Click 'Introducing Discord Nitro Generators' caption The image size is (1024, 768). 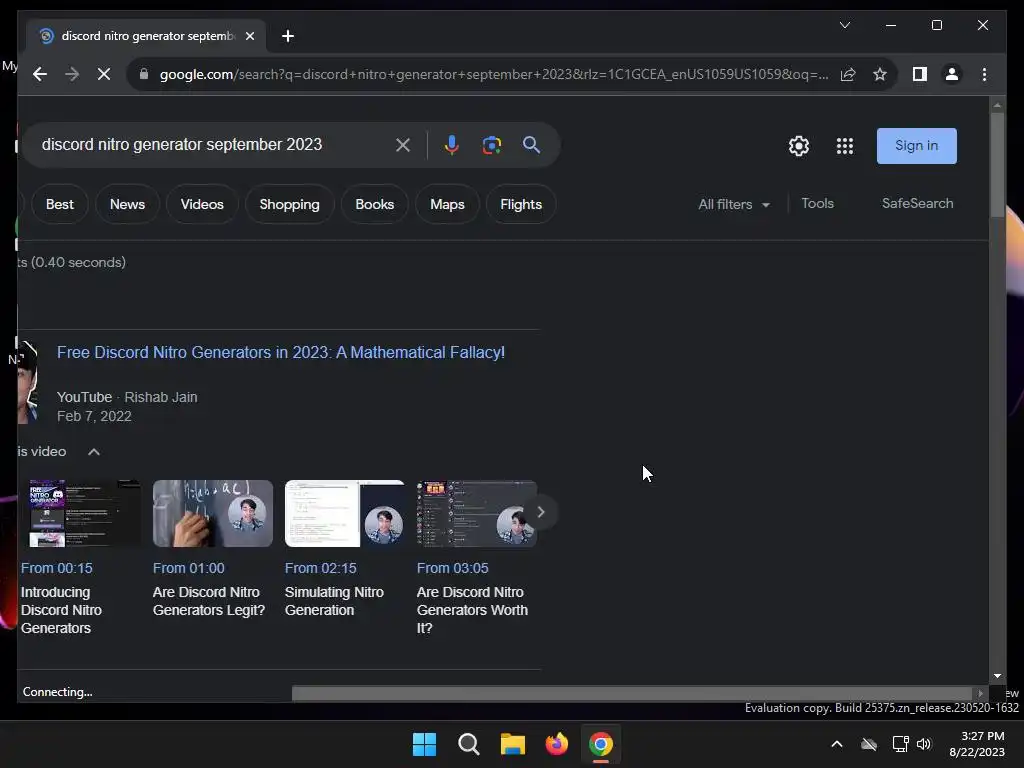[x=61, y=610]
